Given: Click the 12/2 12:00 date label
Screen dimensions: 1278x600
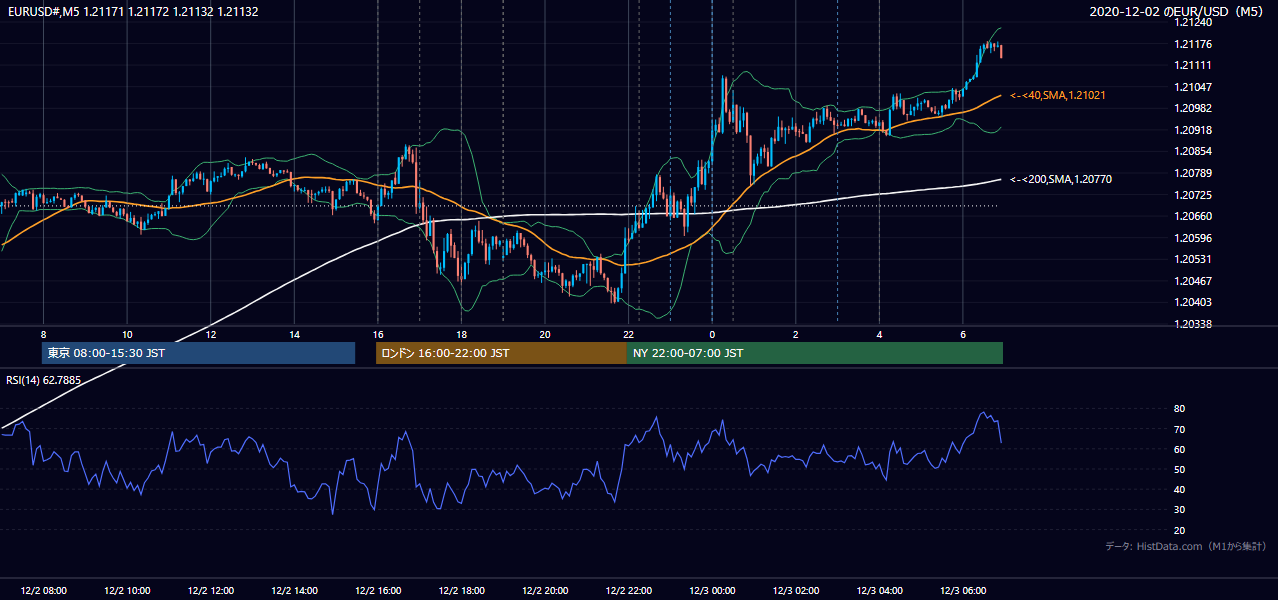Looking at the screenshot, I should coord(211,591).
